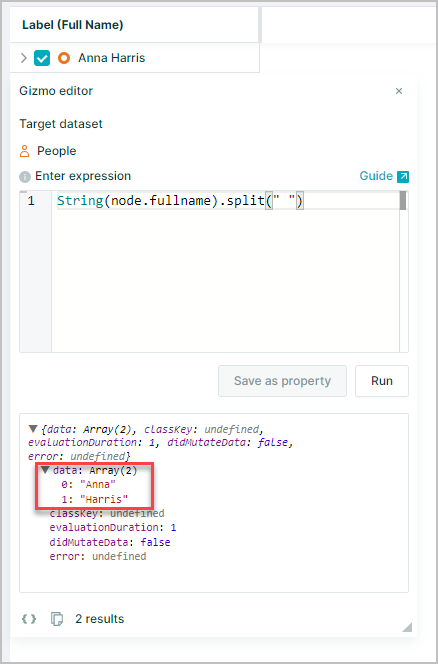The width and height of the screenshot is (438, 664).
Task: Click inside the expression code editor
Action: coord(225,271)
